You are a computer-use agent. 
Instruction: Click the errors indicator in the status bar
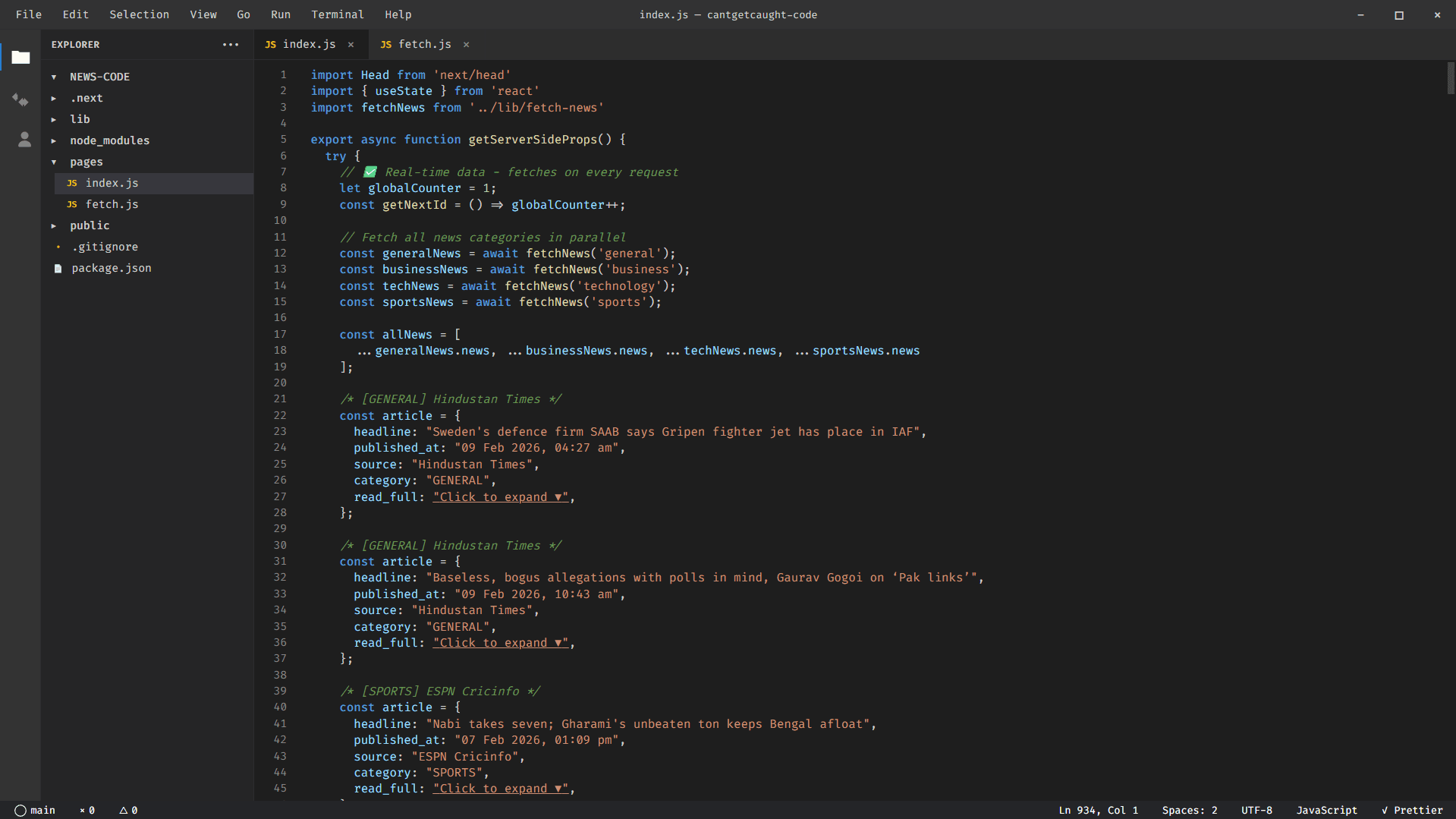pos(87,810)
